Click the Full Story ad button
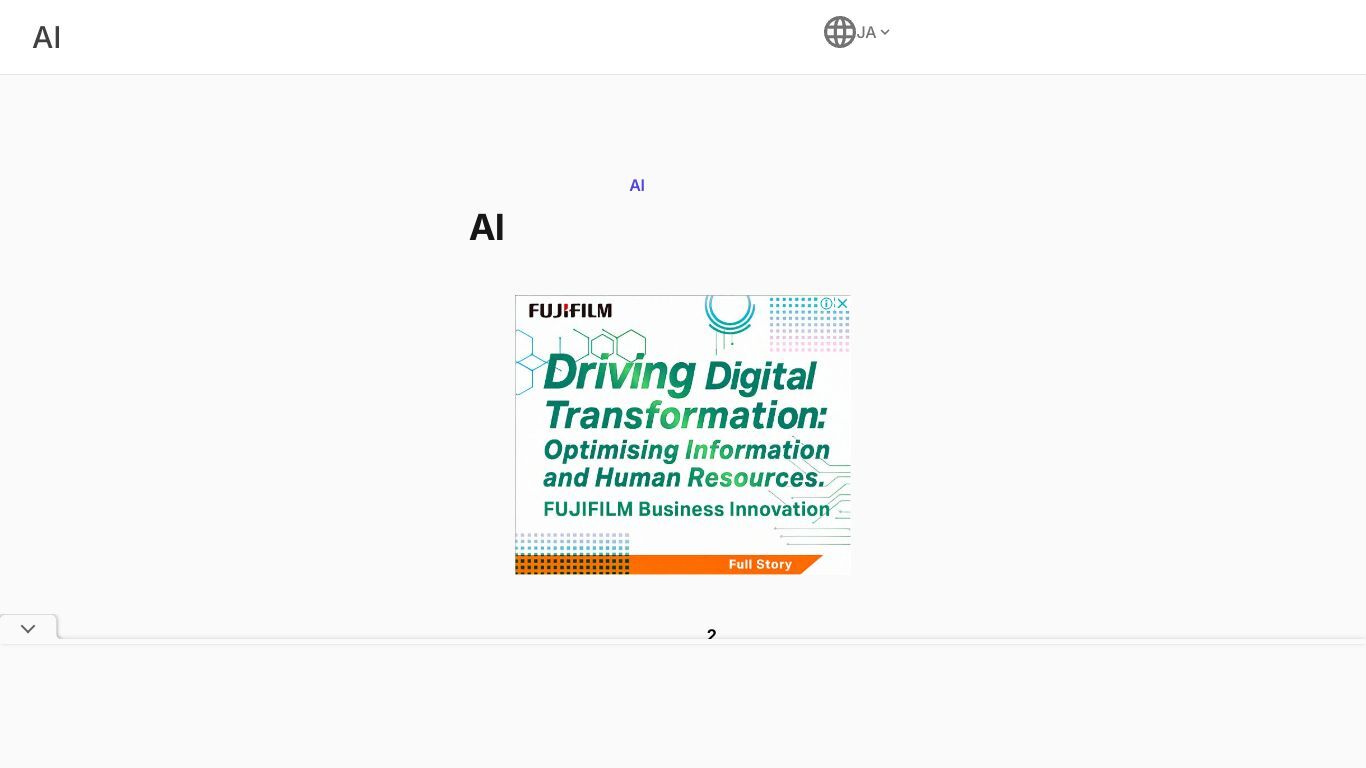Viewport: 1366px width, 768px height. tap(760, 564)
